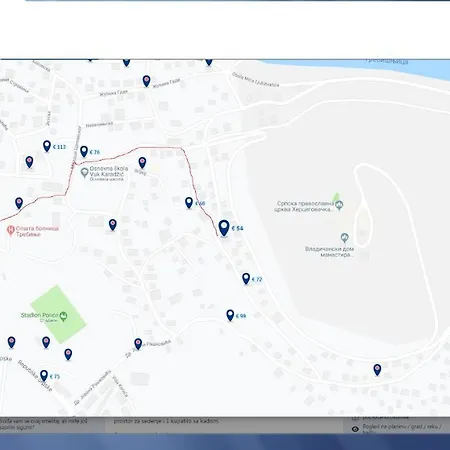This screenshot has height=450, width=450.
Task: Select the green Stadion Police field area
Action: click(x=59, y=314)
